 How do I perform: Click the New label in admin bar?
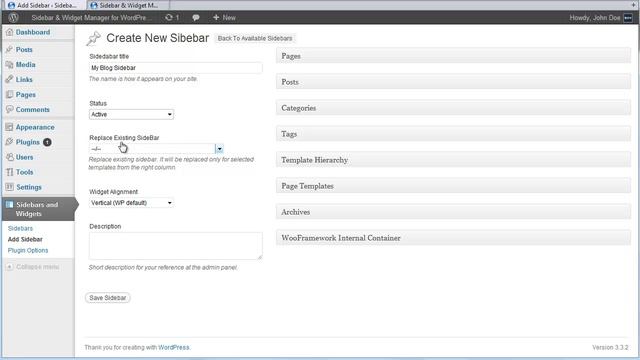pos(229,18)
